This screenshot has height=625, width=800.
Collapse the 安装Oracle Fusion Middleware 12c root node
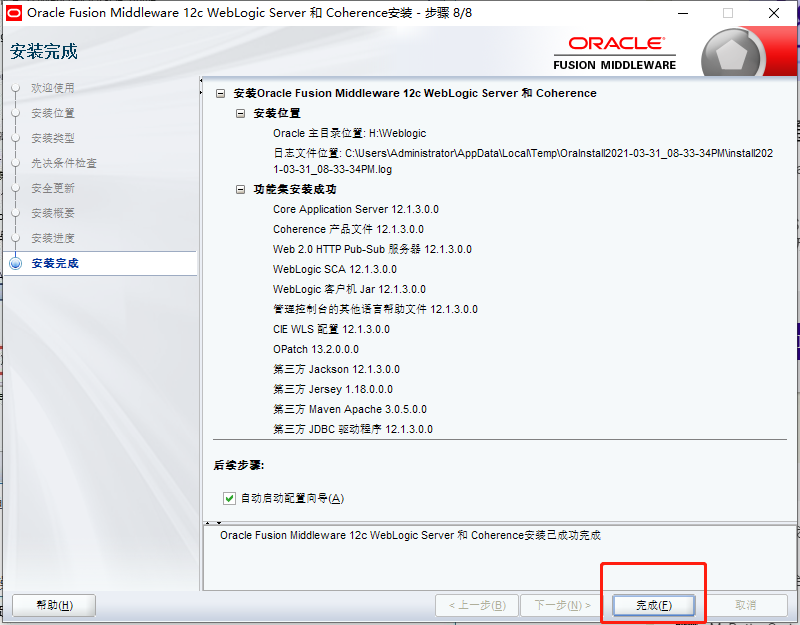[220, 93]
